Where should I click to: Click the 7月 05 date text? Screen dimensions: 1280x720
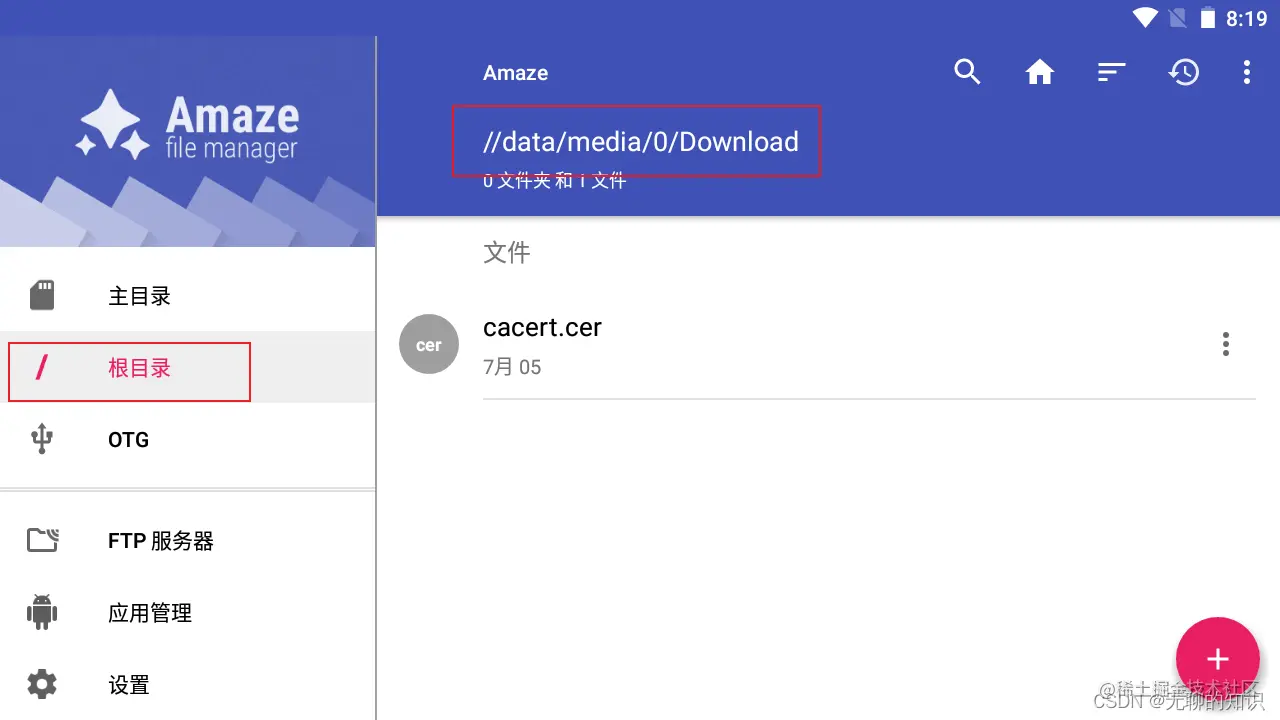512,367
